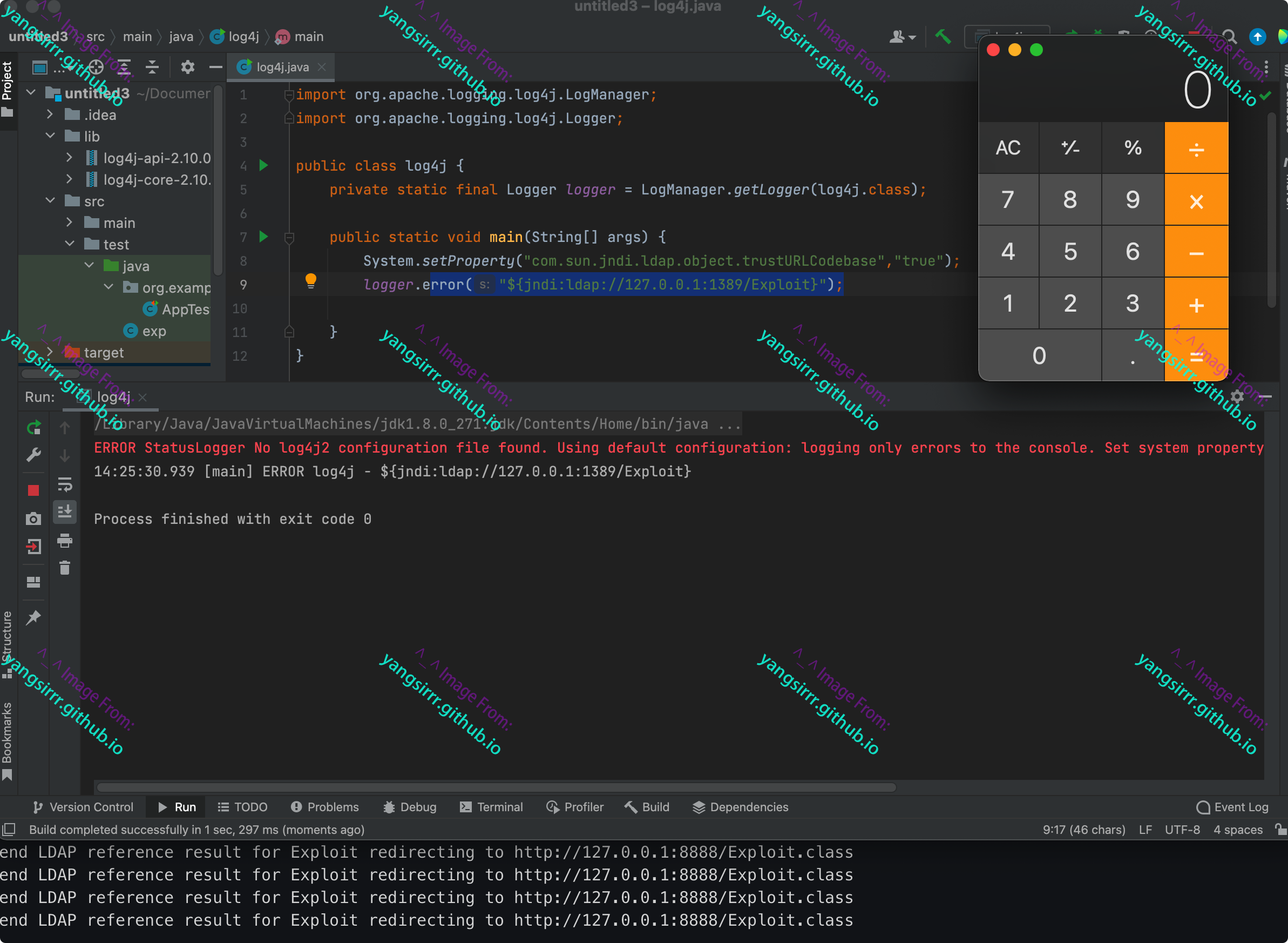
Task: Click the camera thread dump icon
Action: click(x=33, y=518)
